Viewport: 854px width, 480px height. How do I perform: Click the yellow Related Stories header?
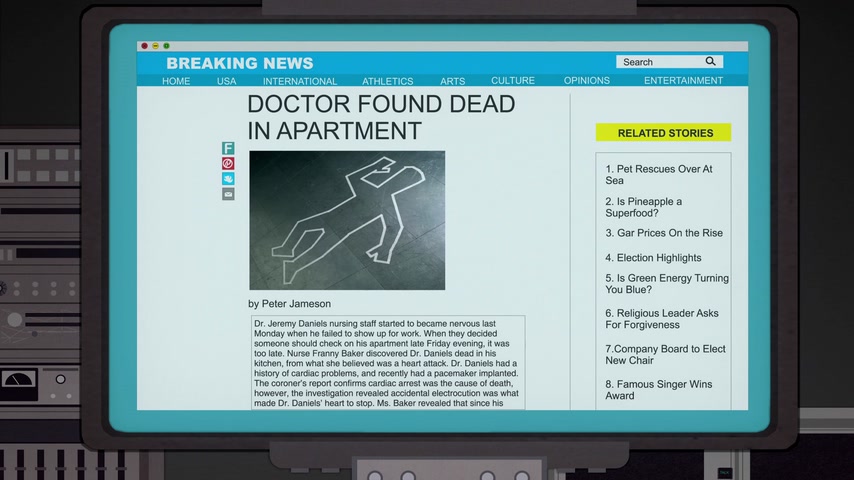pos(664,132)
